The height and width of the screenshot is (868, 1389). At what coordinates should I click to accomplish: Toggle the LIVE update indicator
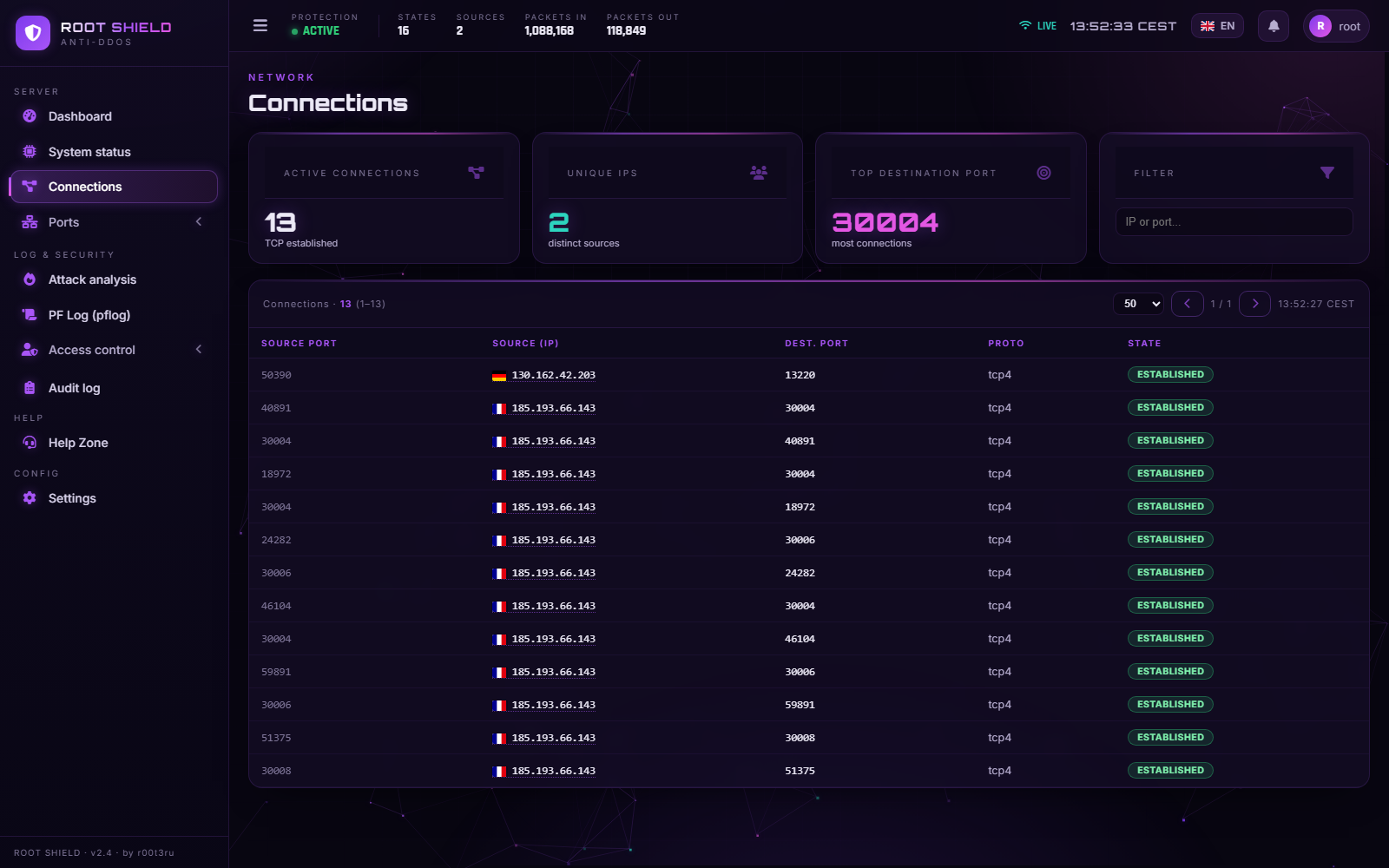tap(1037, 26)
